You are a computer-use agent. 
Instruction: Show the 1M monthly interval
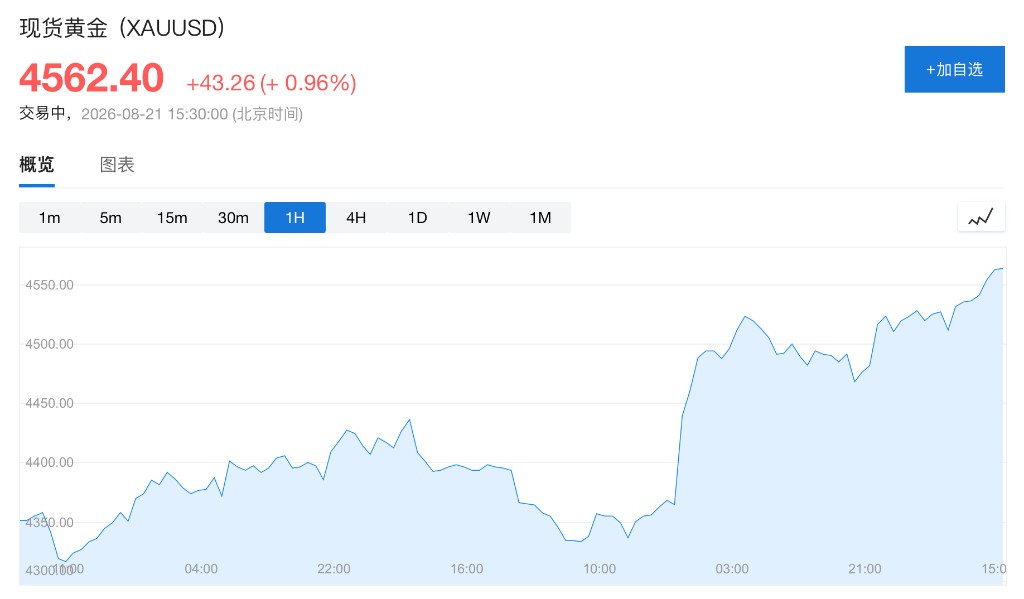click(540, 218)
